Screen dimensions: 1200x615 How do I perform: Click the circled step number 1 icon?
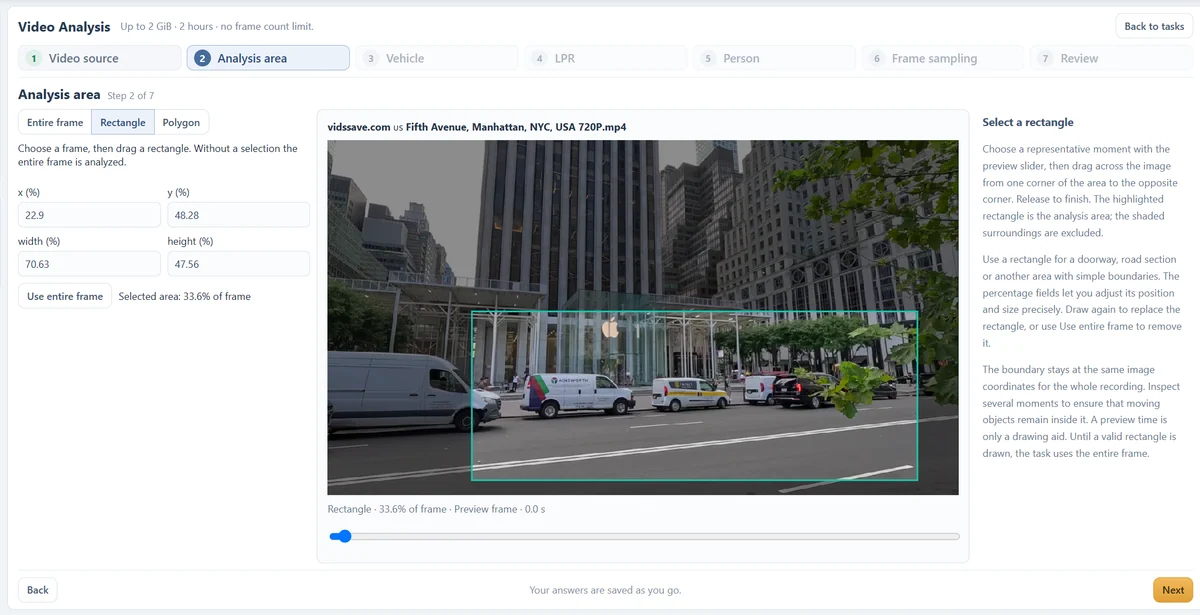(33, 58)
